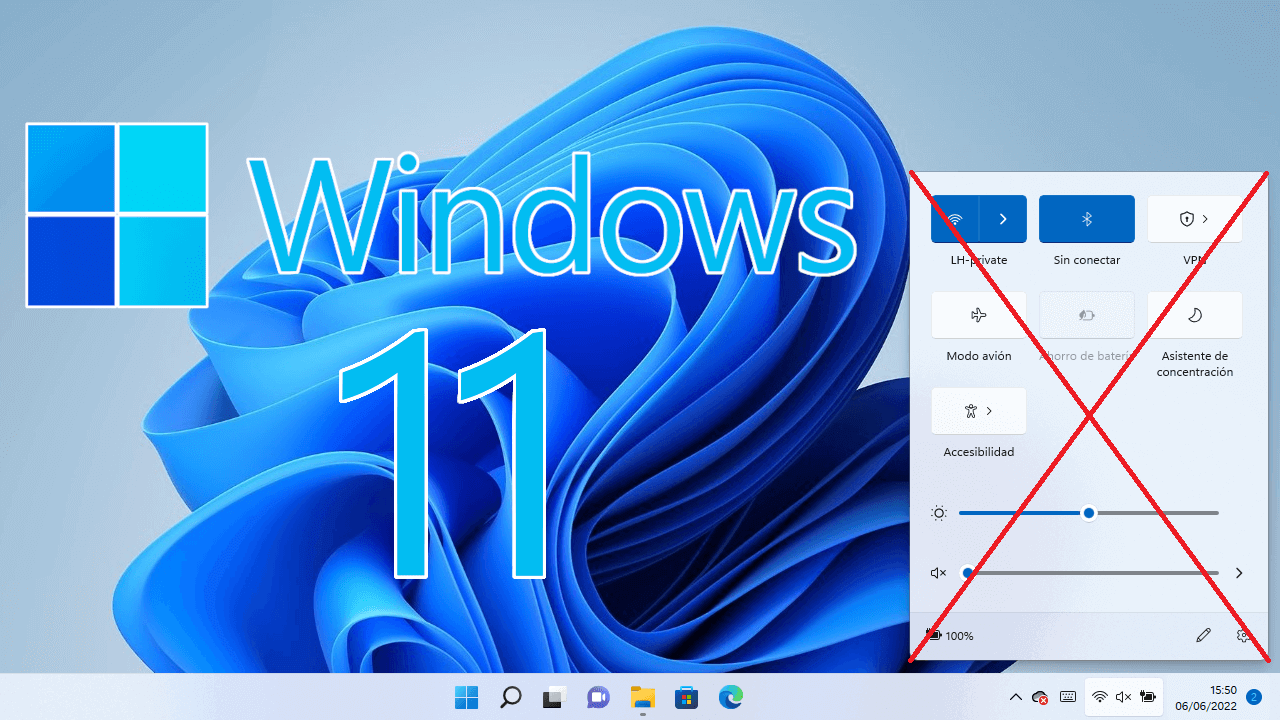Image resolution: width=1280 pixels, height=720 pixels.
Task: Click the volume output flyout arrow
Action: [1239, 573]
